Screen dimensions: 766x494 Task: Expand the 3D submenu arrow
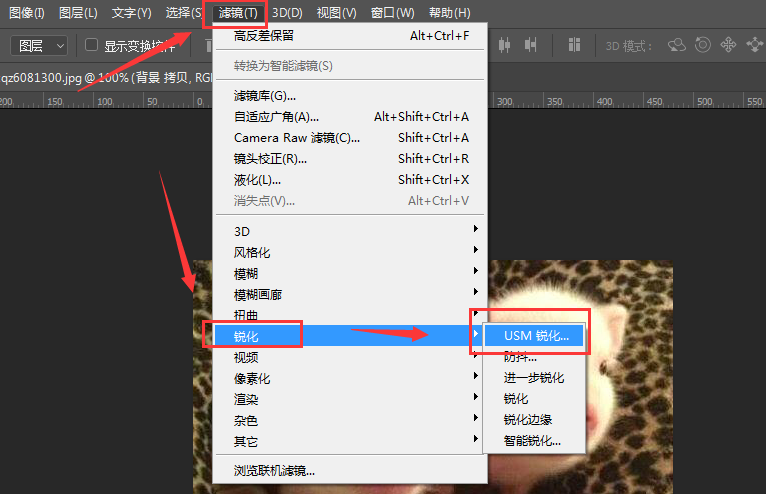tap(475, 229)
